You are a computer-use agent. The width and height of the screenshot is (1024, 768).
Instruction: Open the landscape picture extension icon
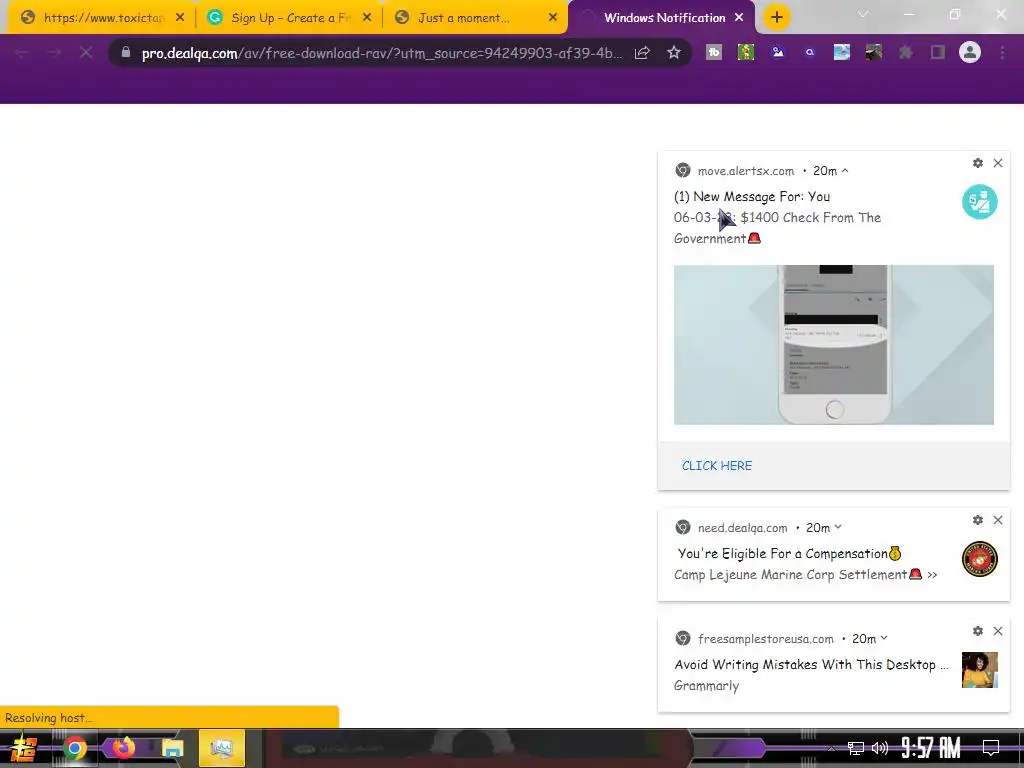842,52
